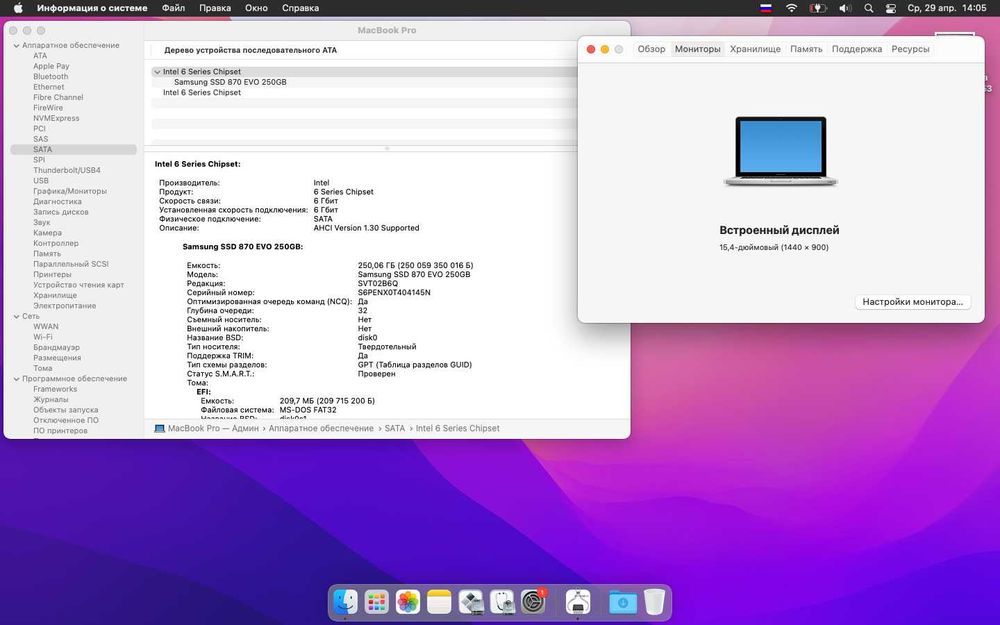Switch to the Мониторы tab
Image resolution: width=1000 pixels, height=625 pixels.
click(698, 49)
